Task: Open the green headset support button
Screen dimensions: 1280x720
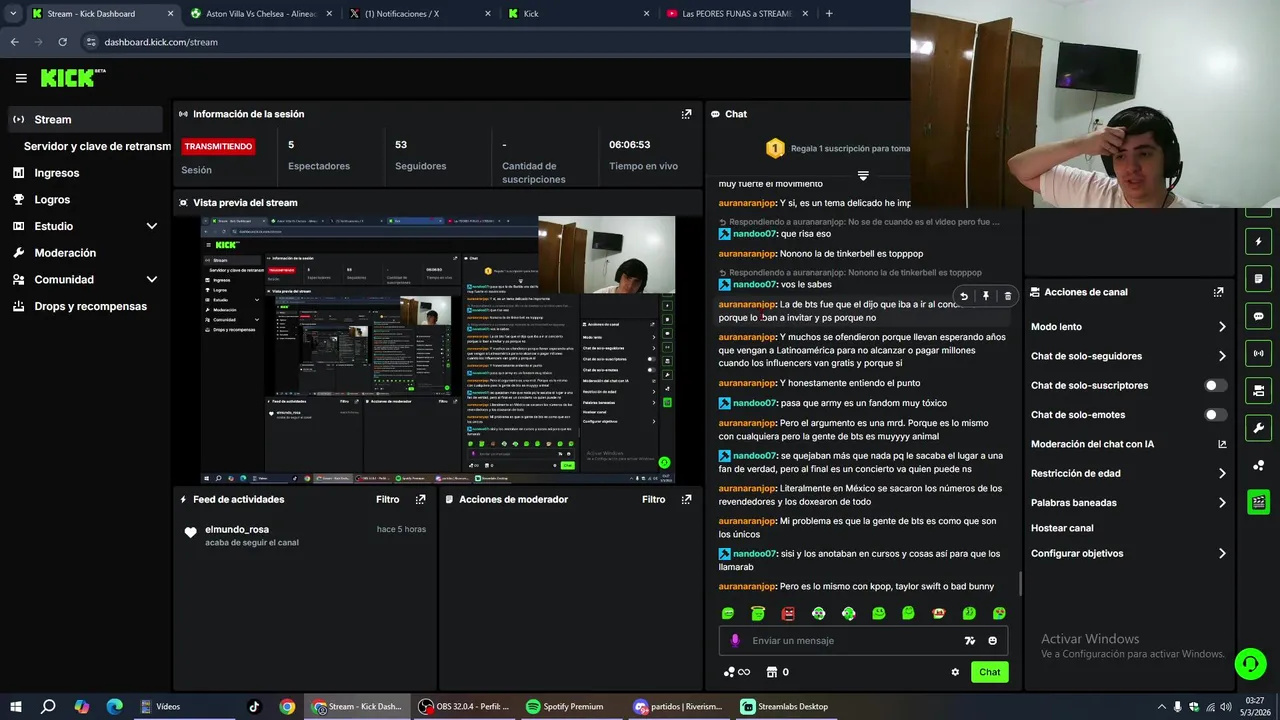Action: pos(1250,663)
